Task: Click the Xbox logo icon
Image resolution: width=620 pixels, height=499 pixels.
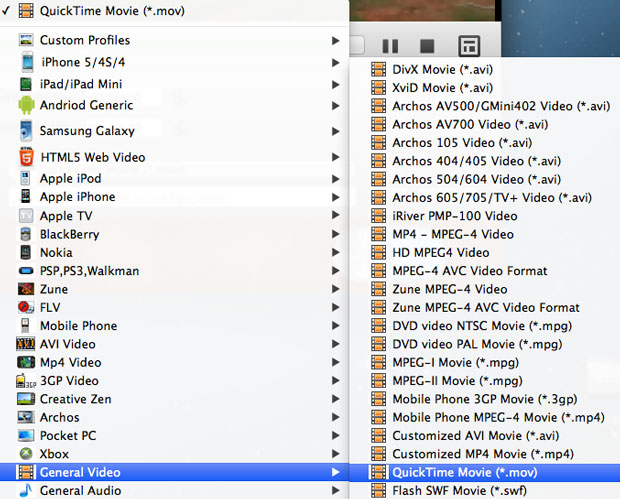Action: 26,454
